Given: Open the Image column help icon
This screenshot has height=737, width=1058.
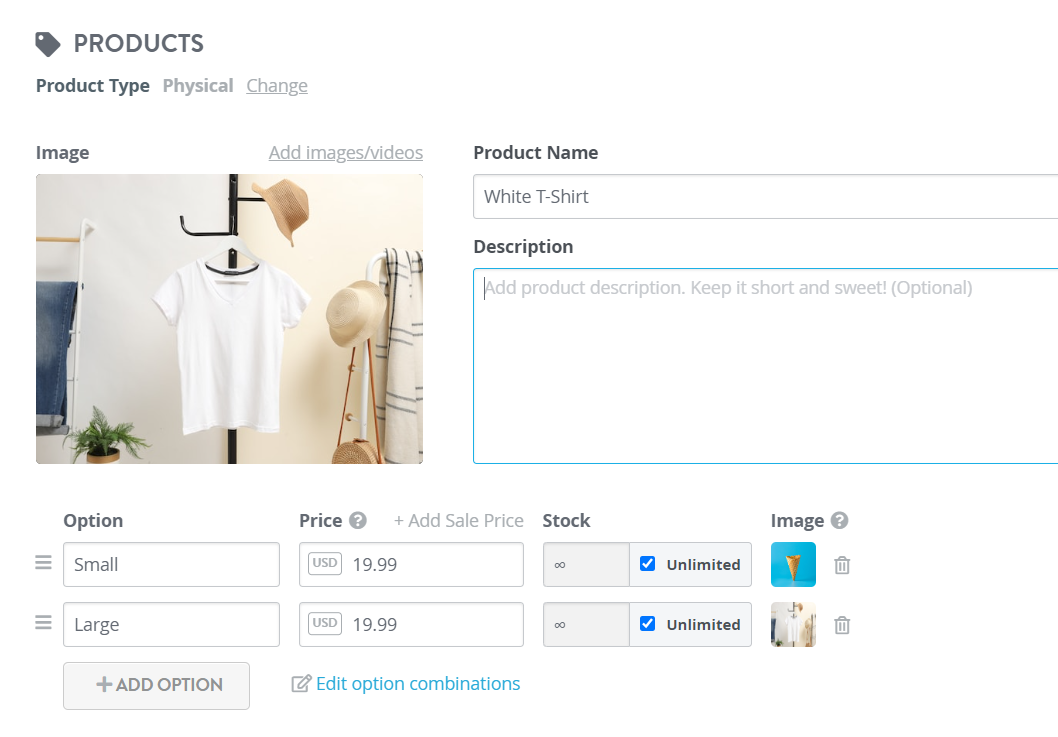Looking at the screenshot, I should pyautogui.click(x=839, y=520).
